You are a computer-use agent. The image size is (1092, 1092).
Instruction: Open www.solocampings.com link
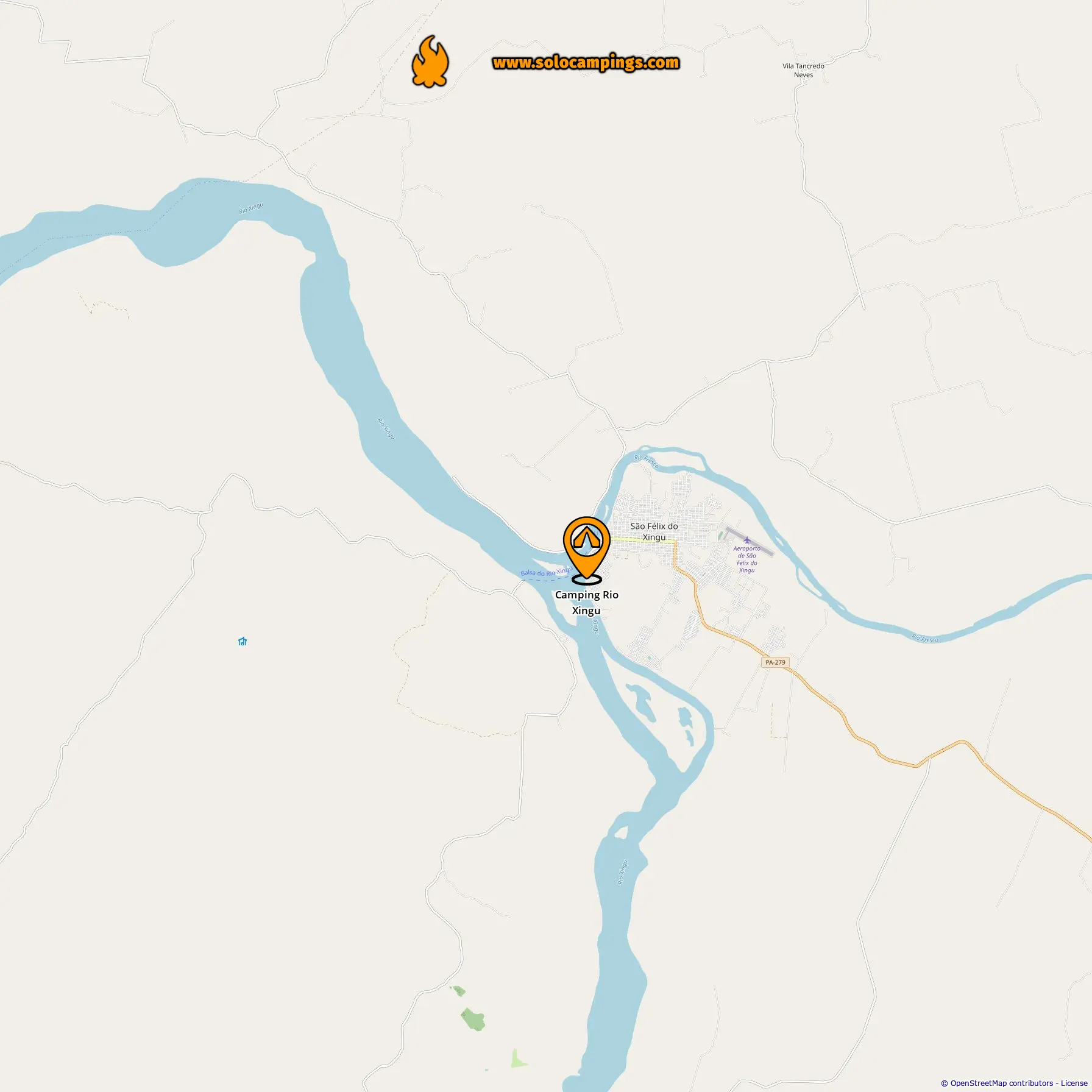(x=586, y=63)
